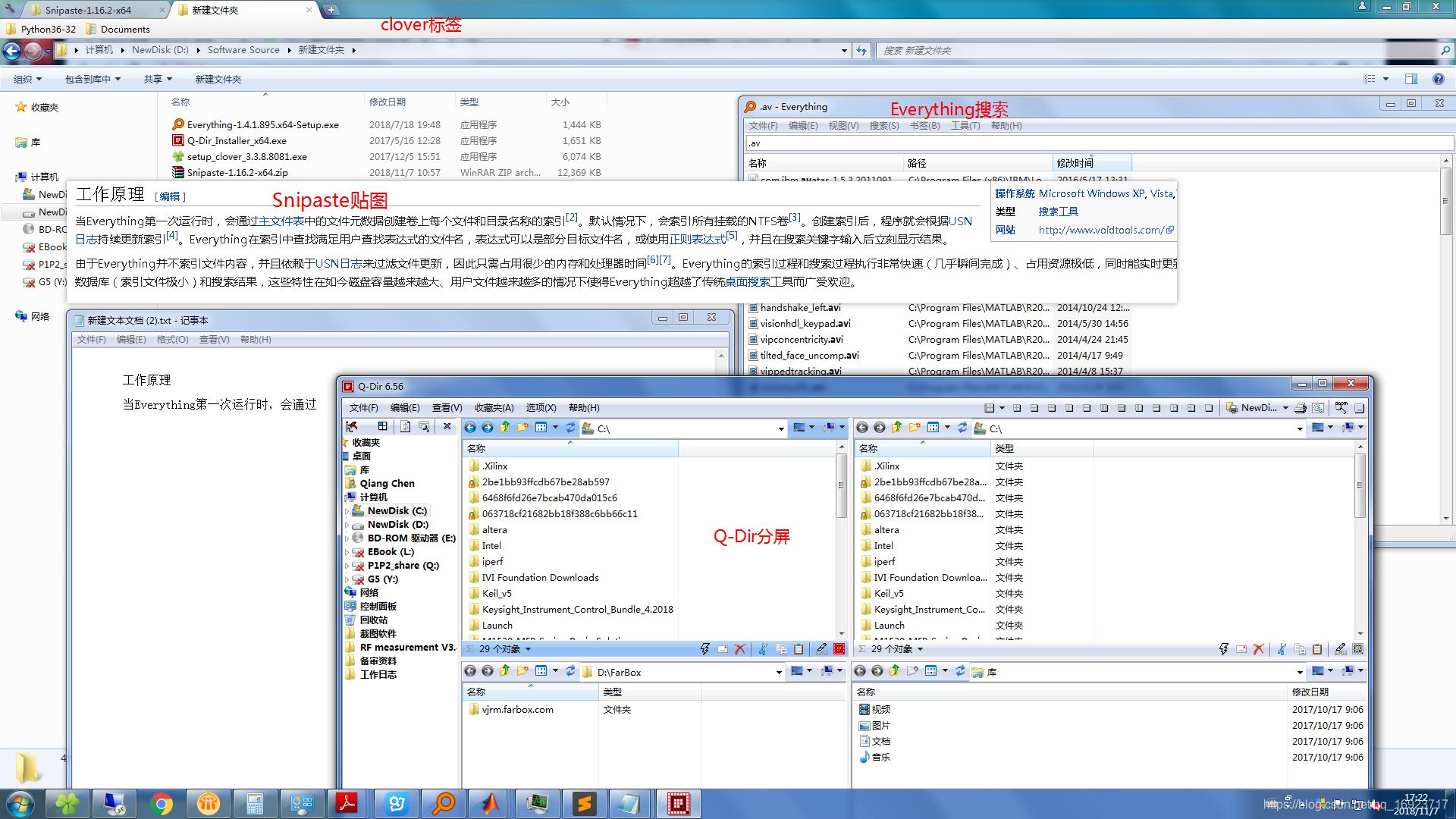
Task: Click Q-Dir tree search magnifier icon
Action: pyautogui.click(x=425, y=427)
